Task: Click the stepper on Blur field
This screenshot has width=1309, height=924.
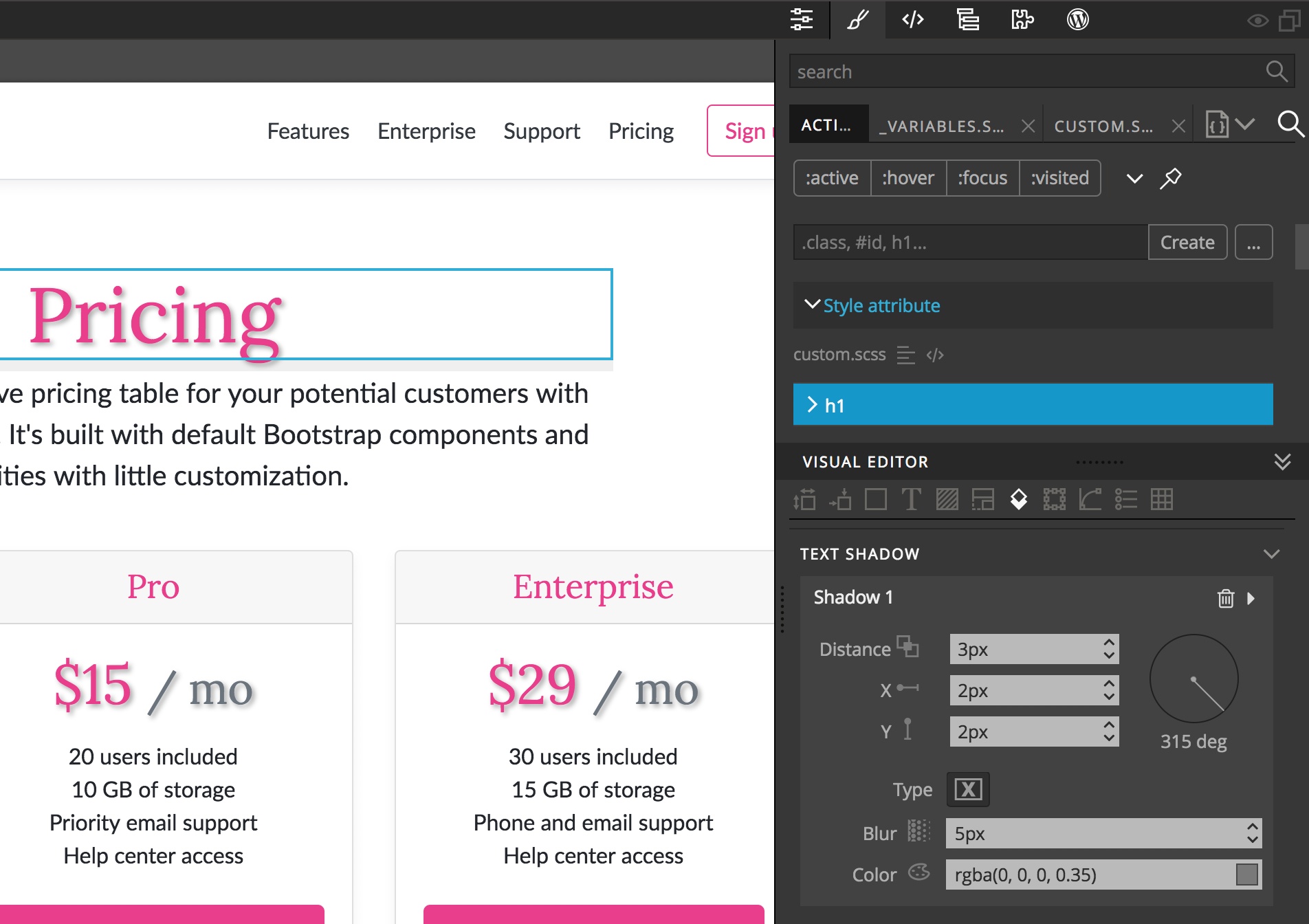Action: click(x=1252, y=833)
